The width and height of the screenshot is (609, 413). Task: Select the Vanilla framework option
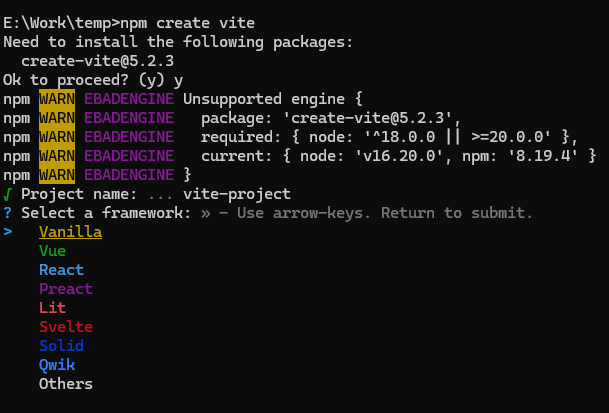[70, 232]
